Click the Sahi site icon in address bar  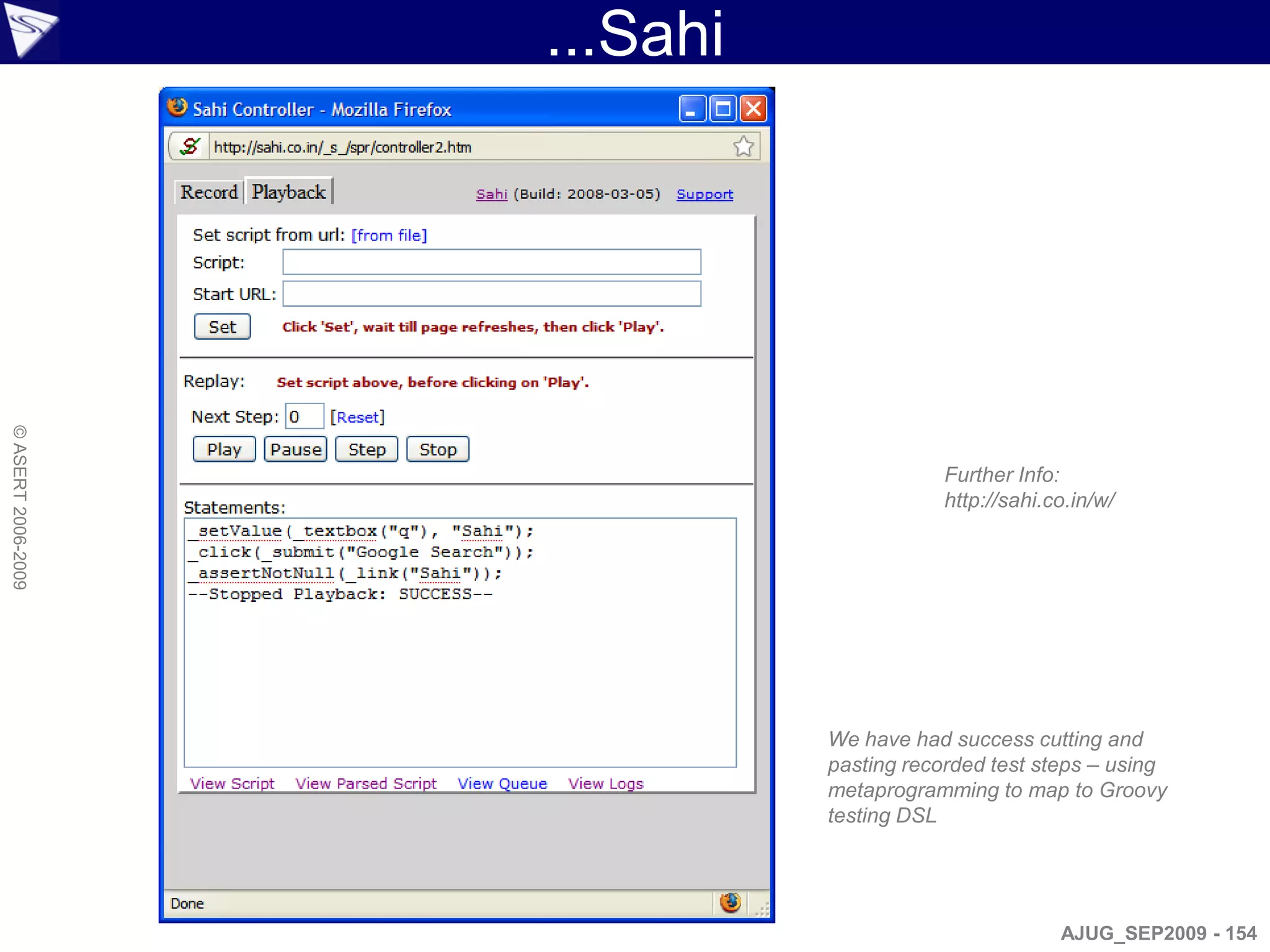point(190,147)
